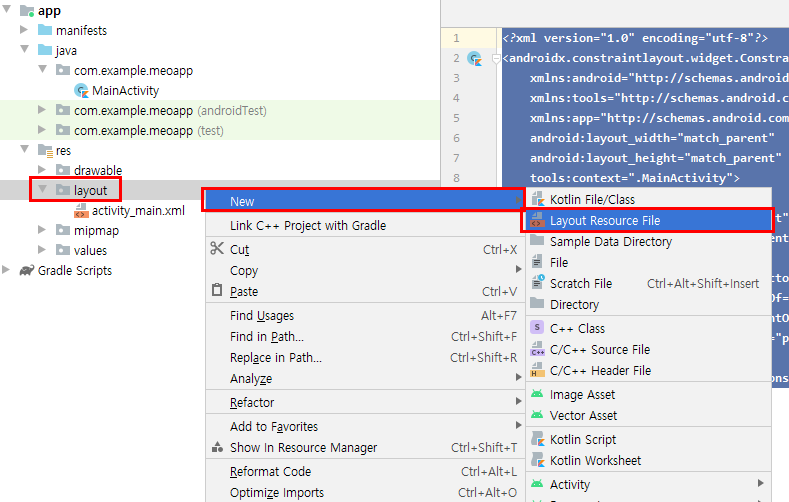This screenshot has height=502, width=789.
Task: Open the Analyze submenu
Action: point(364,378)
